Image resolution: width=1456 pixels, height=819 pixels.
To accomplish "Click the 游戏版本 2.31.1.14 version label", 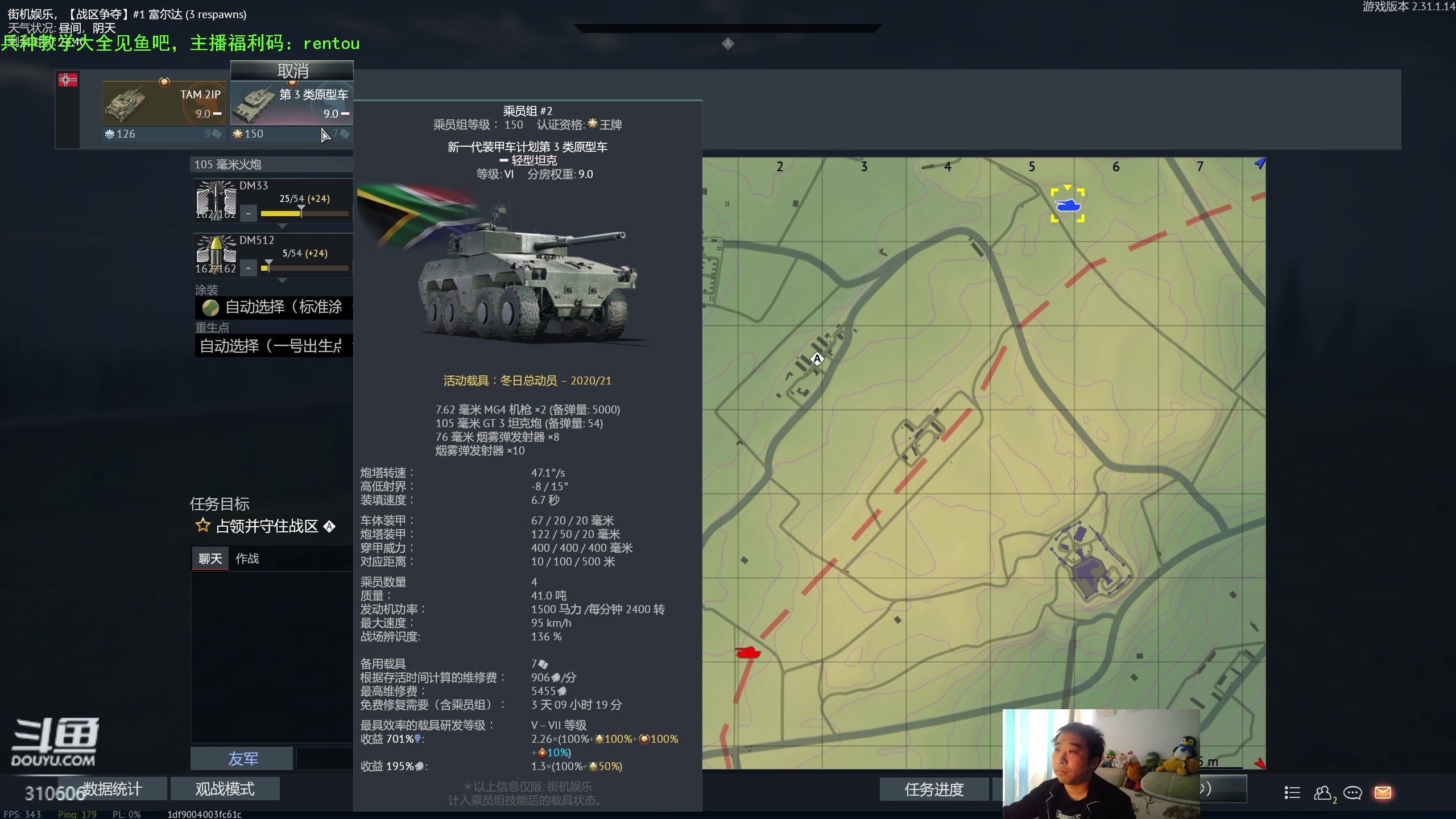I will pos(1409,7).
